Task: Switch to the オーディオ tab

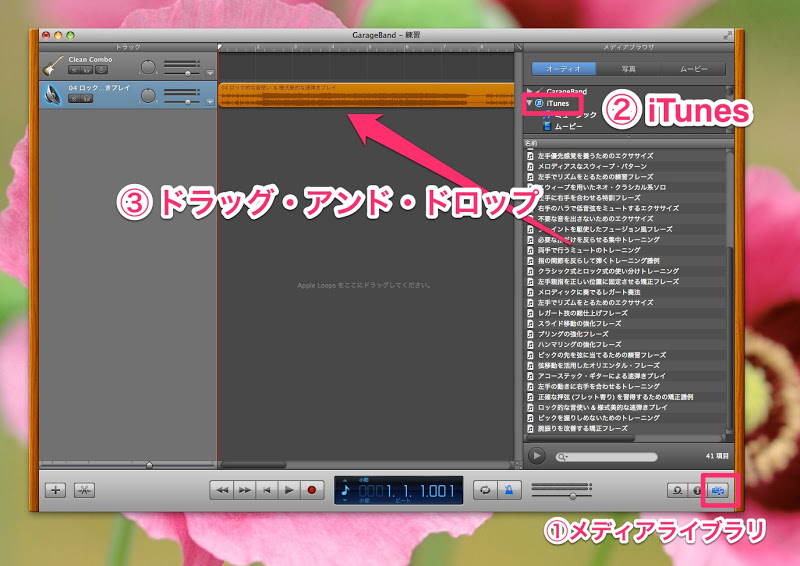Action: 564,68
